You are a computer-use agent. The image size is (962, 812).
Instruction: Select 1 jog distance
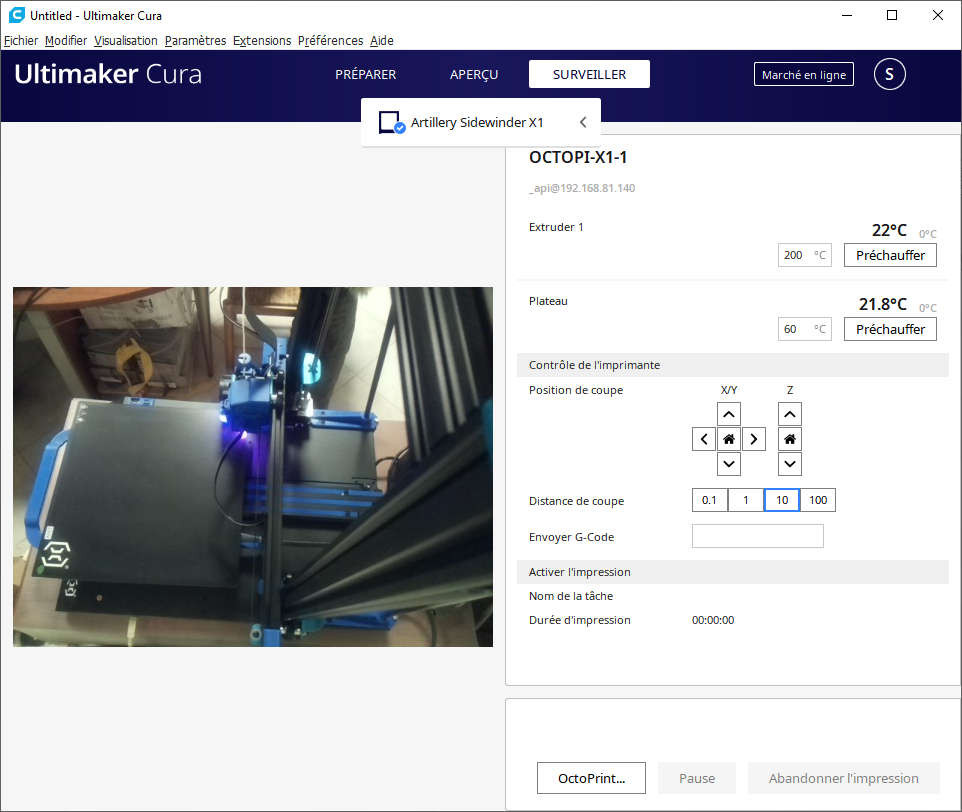click(745, 500)
